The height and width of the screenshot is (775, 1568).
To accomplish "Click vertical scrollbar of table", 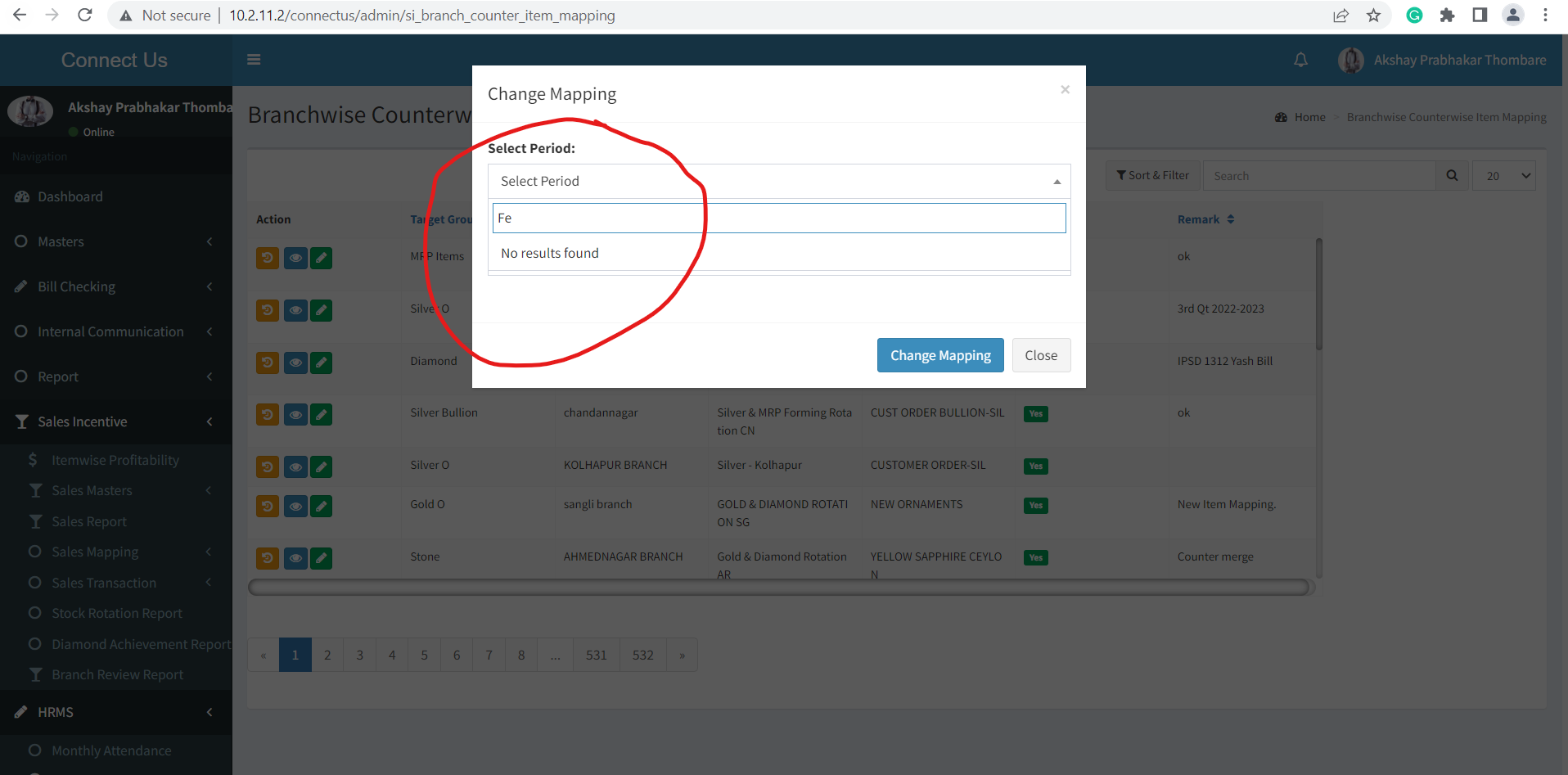I will click(1318, 295).
